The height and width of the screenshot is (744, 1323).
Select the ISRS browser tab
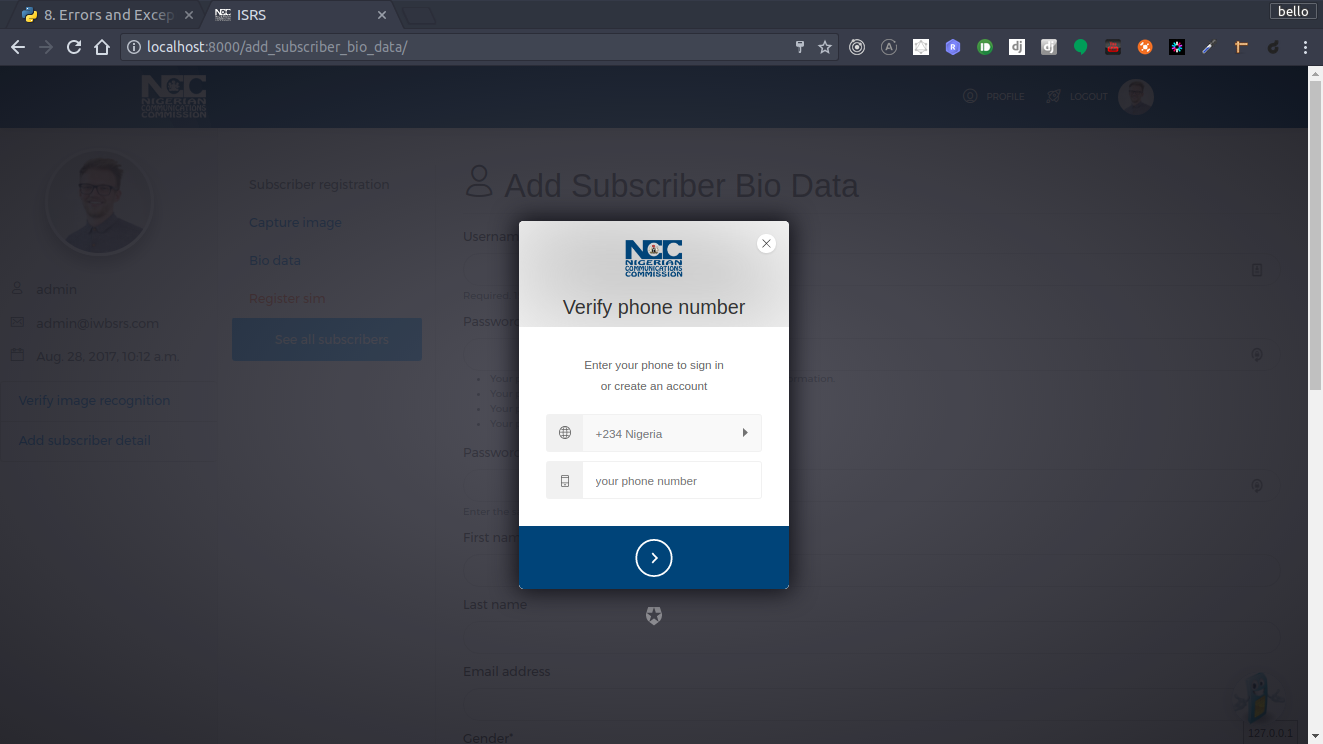pyautogui.click(x=298, y=15)
